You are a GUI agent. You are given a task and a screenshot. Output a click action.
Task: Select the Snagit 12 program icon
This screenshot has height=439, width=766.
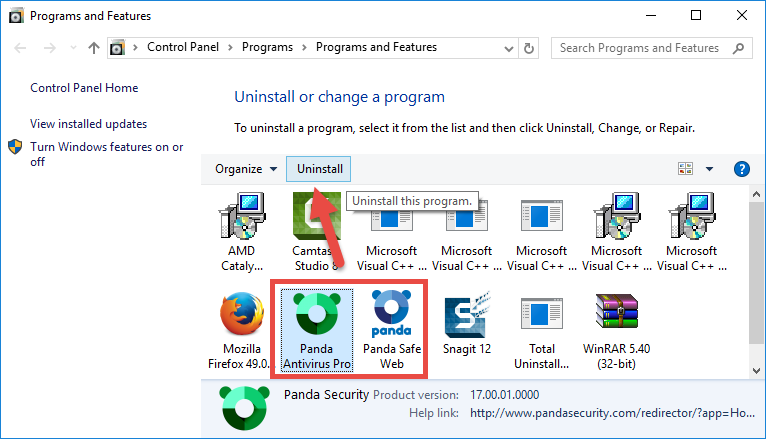(x=467, y=314)
